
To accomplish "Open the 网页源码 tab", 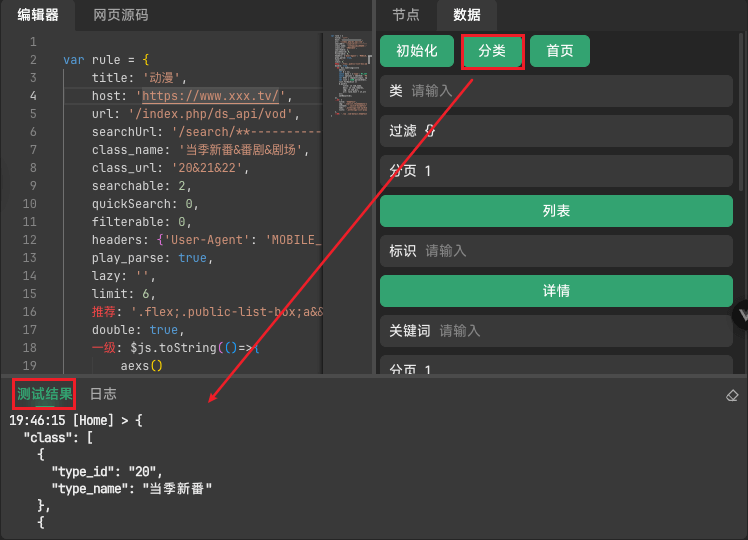I will tap(120, 15).
